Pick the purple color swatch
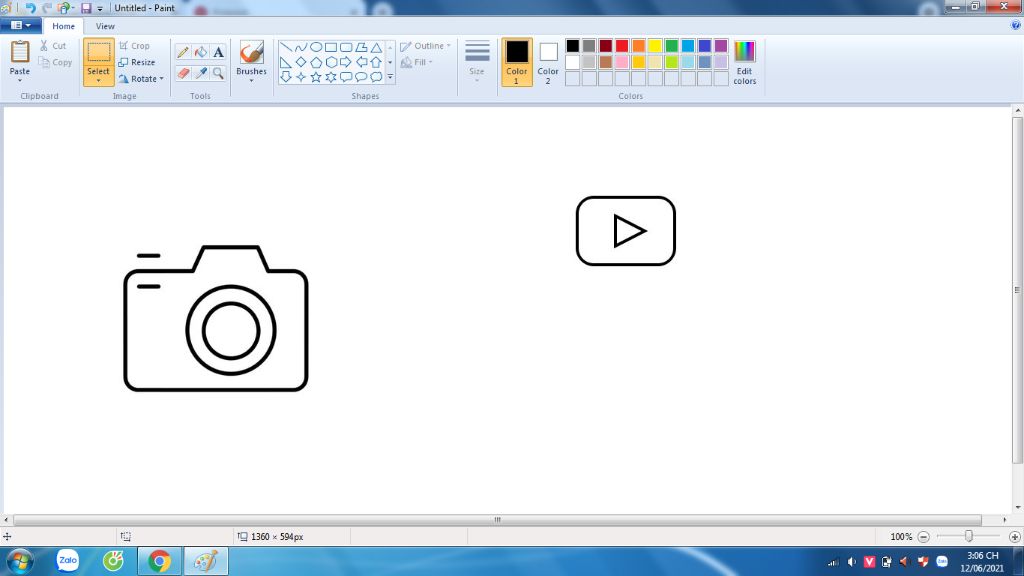The image size is (1024, 576). (721, 46)
